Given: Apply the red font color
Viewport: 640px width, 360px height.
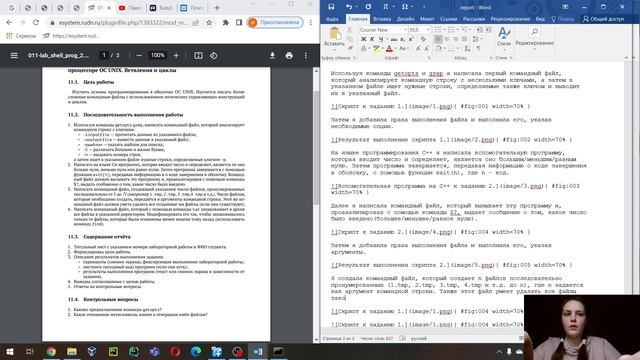Looking at the screenshot, I should tap(389, 49).
